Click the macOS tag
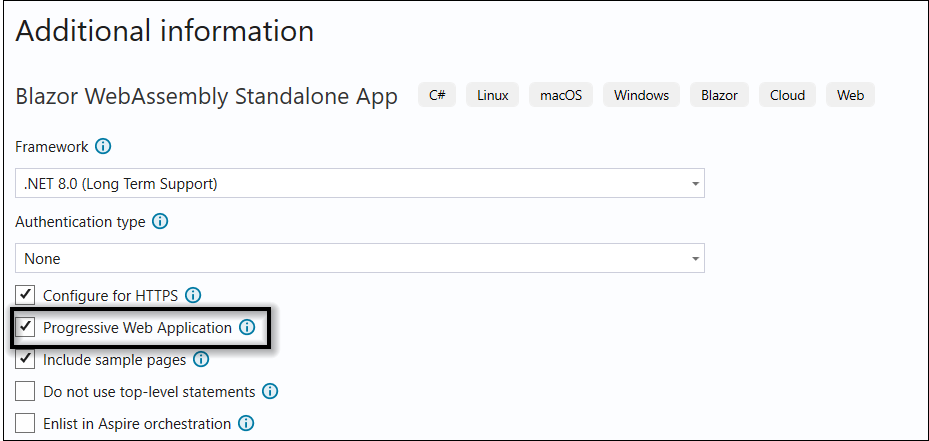 [561, 95]
